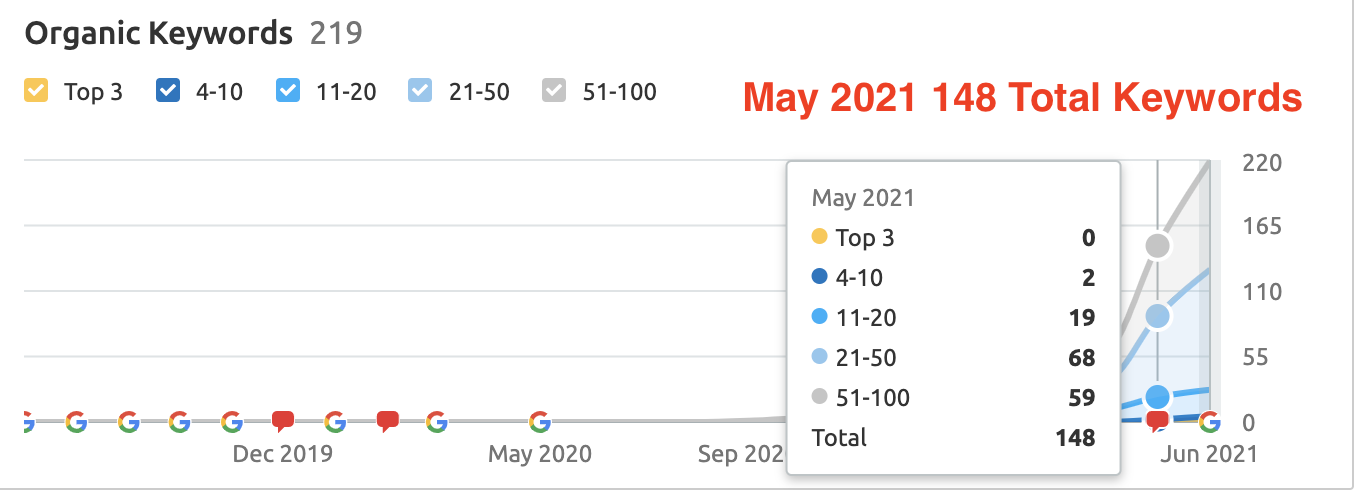This screenshot has width=1358, height=490.
Task: Toggle the 4-10 positions checkbox
Action: (167, 92)
